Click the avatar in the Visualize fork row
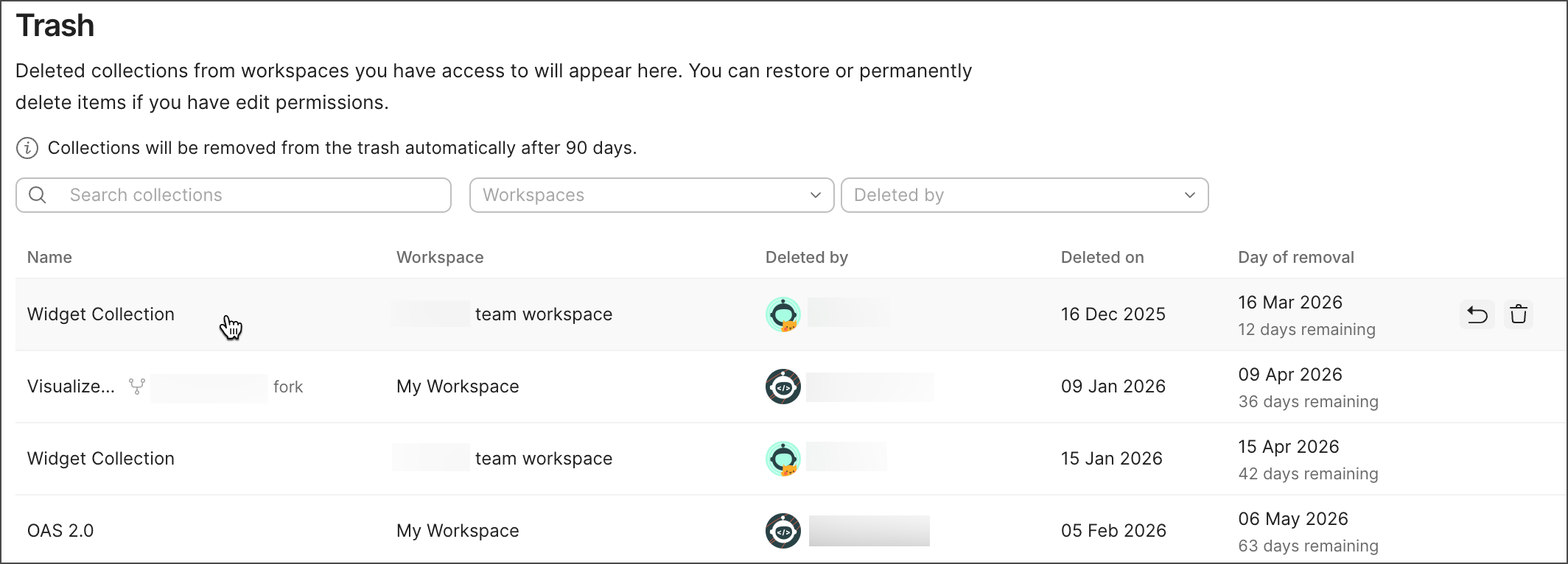The width and height of the screenshot is (1568, 564). tap(783, 387)
